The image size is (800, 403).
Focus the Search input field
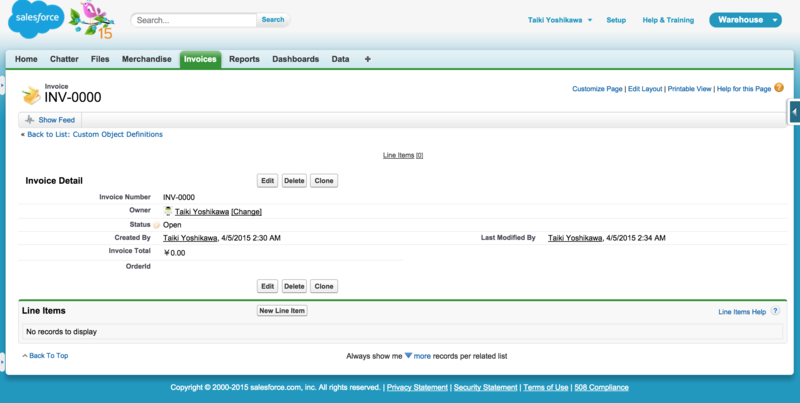pyautogui.click(x=194, y=20)
